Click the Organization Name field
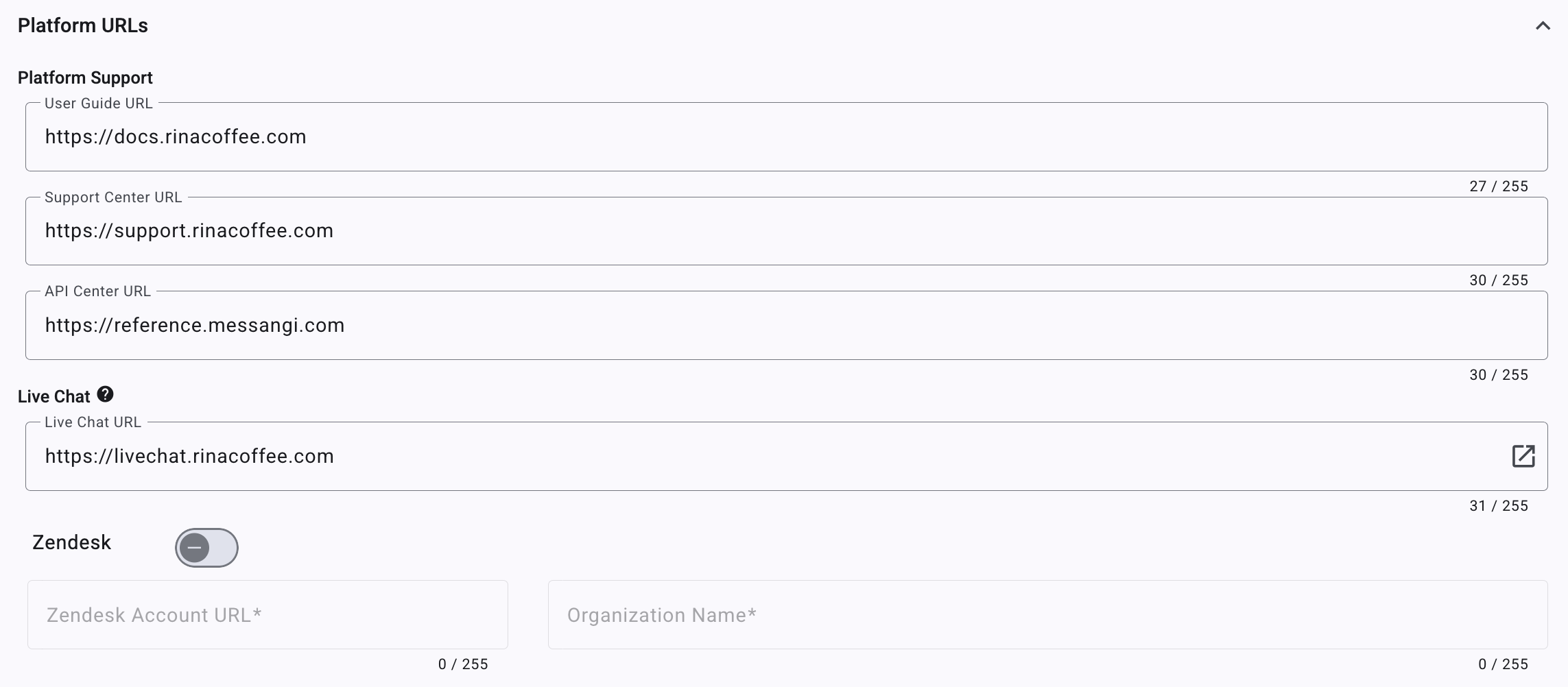This screenshot has height=687, width=1568. 1047,615
